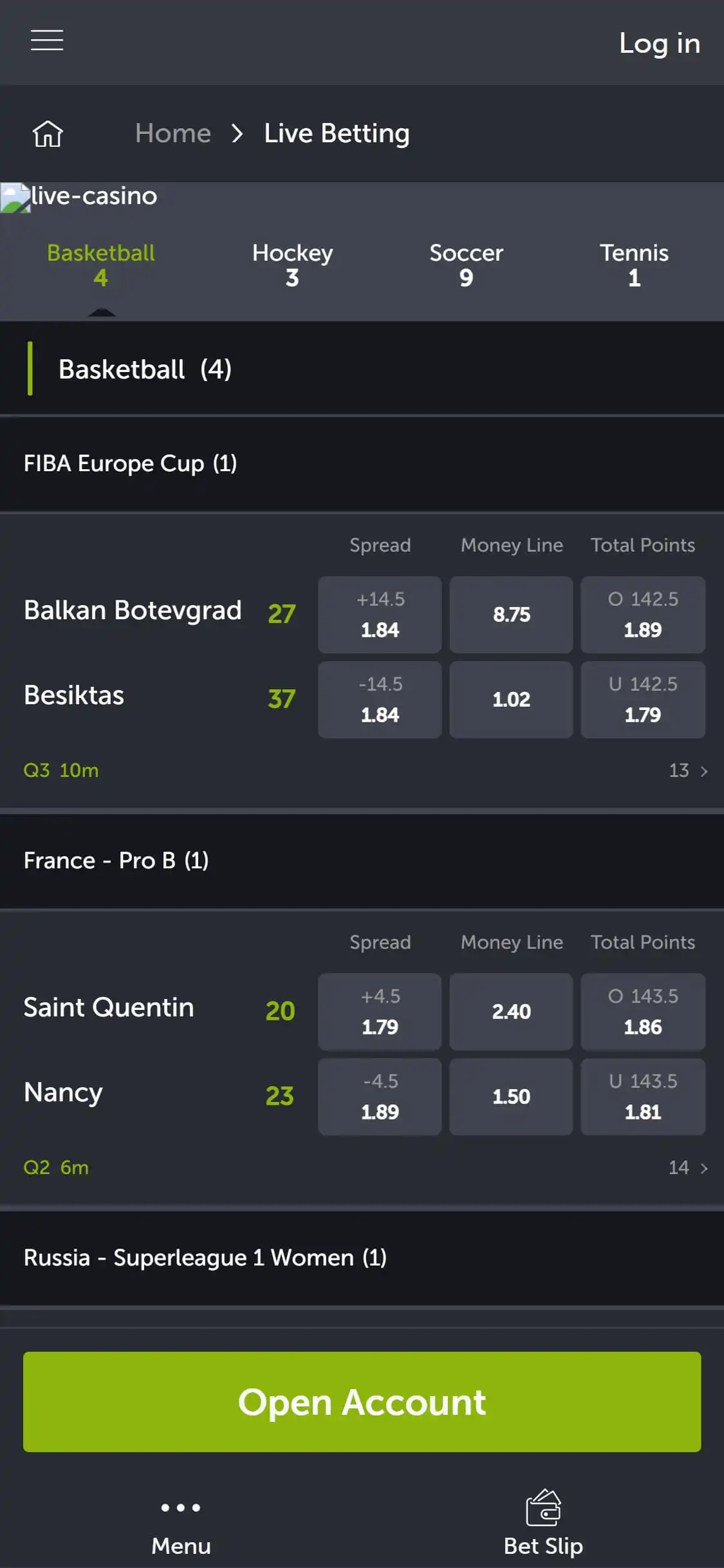724x1568 pixels.
Task: Select the Tennis tab
Action: coord(634,265)
